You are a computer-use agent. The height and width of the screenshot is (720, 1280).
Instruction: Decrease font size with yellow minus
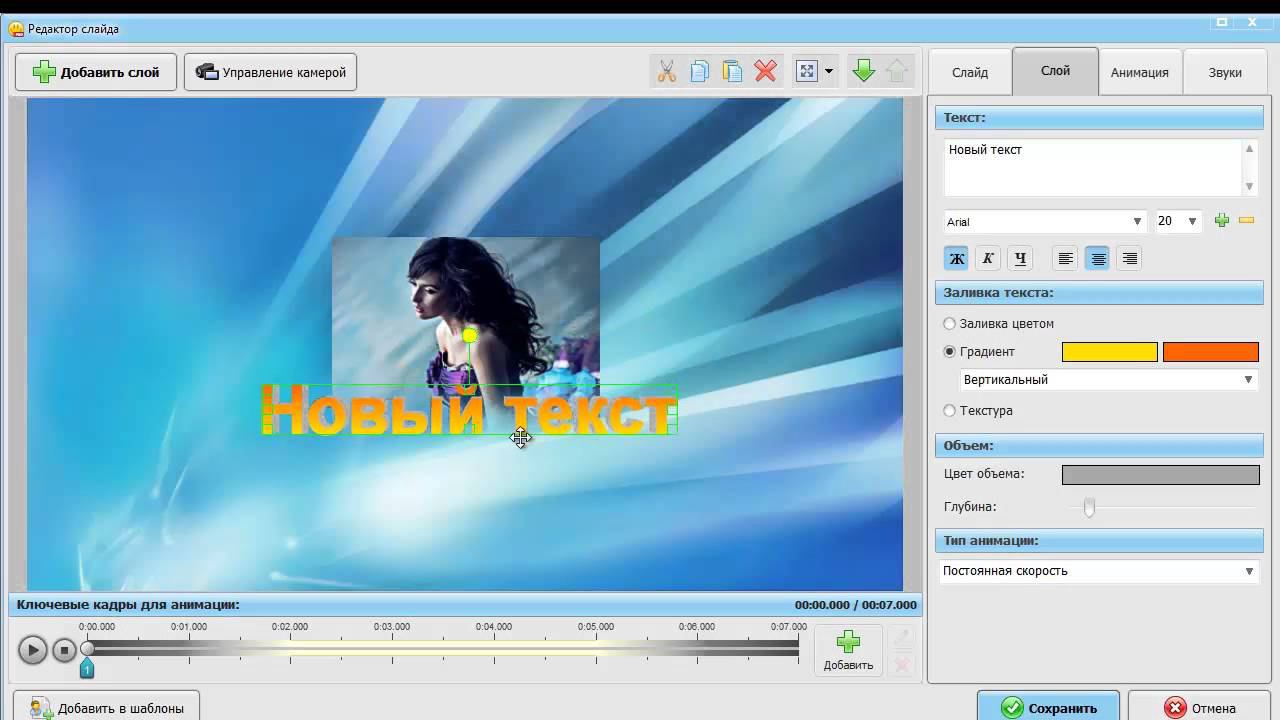[x=1246, y=221]
